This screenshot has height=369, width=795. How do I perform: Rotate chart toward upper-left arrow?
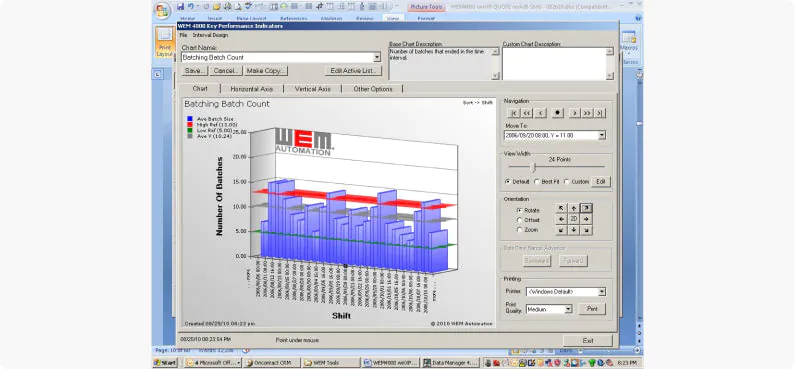[561, 208]
